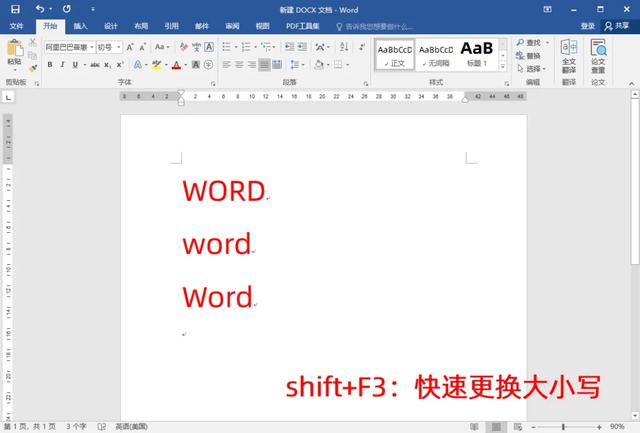Apply Superscript x² formatting
Screen dimensions: 640x433
click(120, 65)
